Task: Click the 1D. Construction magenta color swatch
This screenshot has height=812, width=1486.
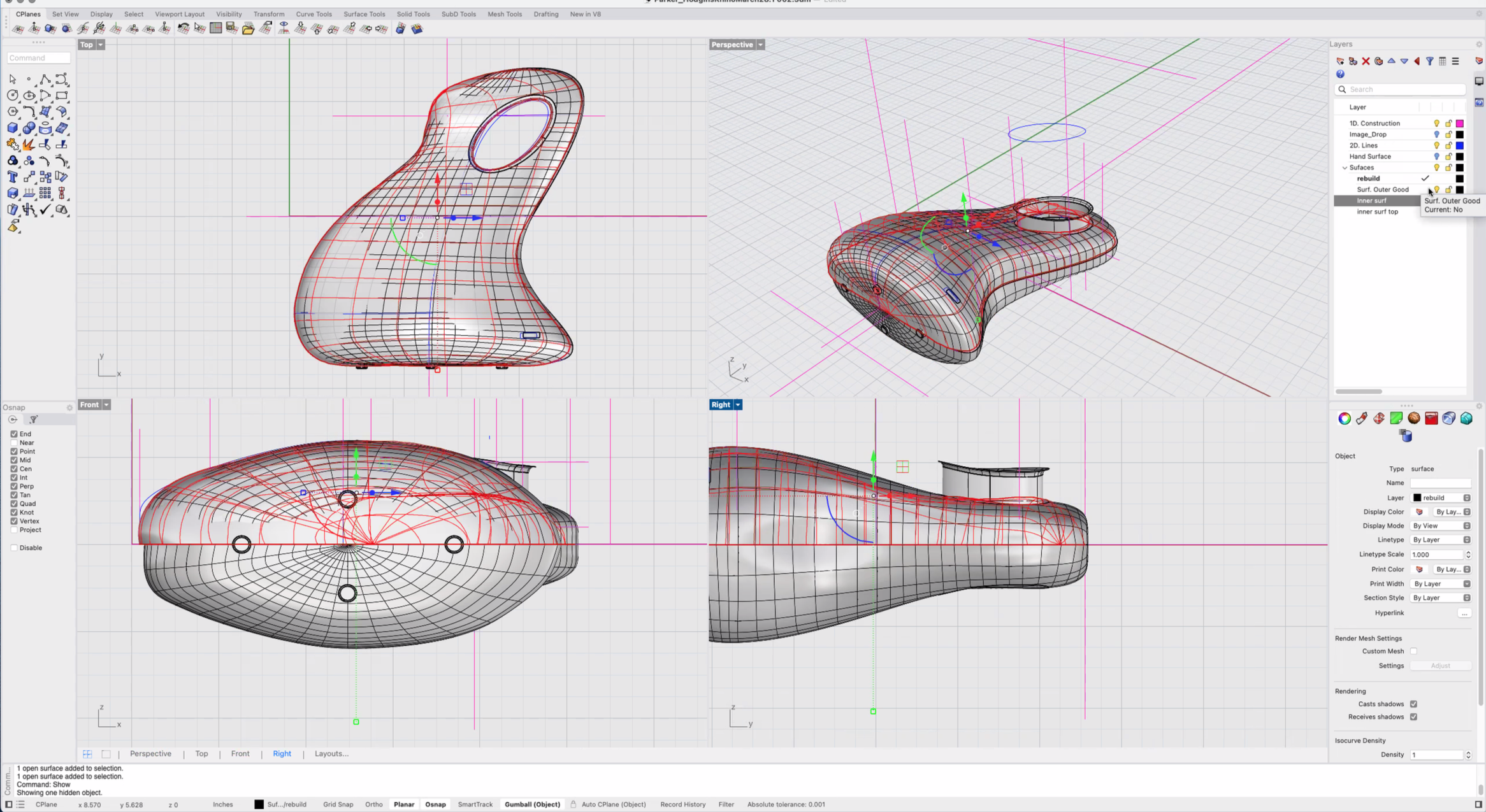Action: coord(1460,124)
